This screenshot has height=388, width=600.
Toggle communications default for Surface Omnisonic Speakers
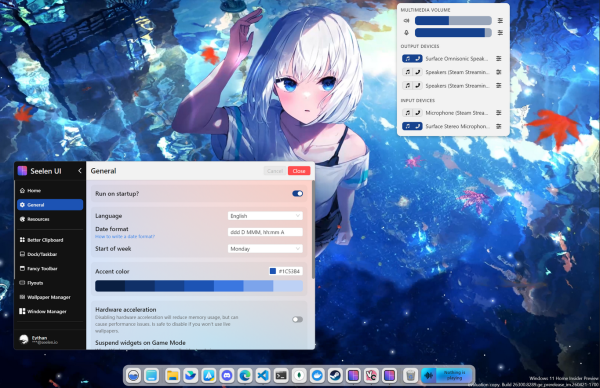417,59
